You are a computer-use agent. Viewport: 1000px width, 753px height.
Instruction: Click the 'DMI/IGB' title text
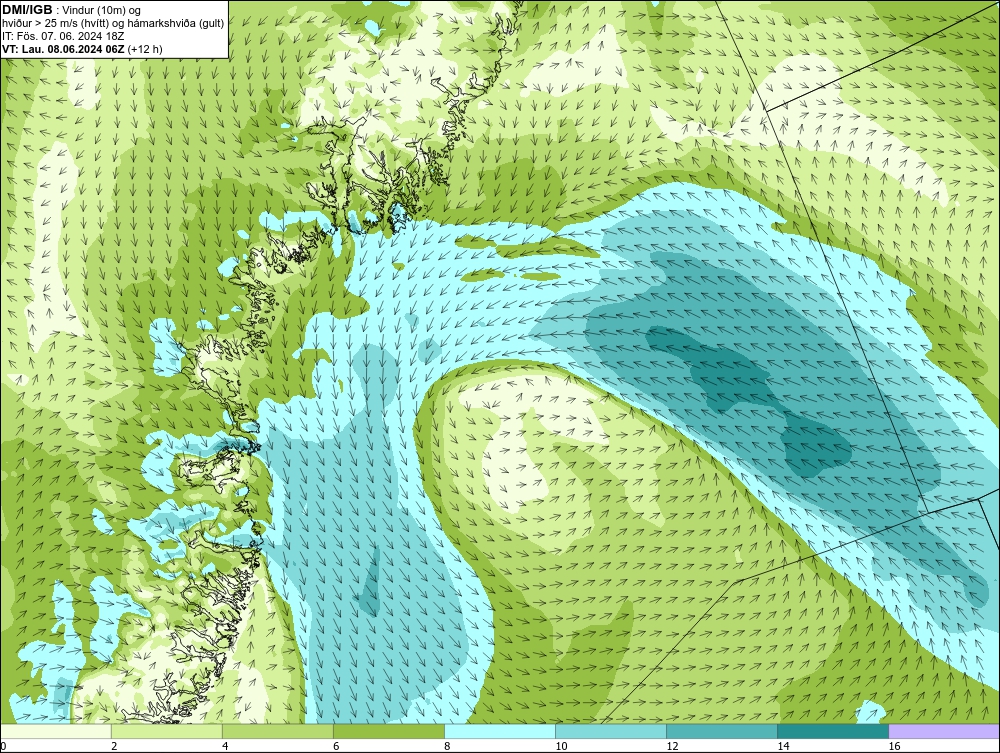tap(27, 10)
